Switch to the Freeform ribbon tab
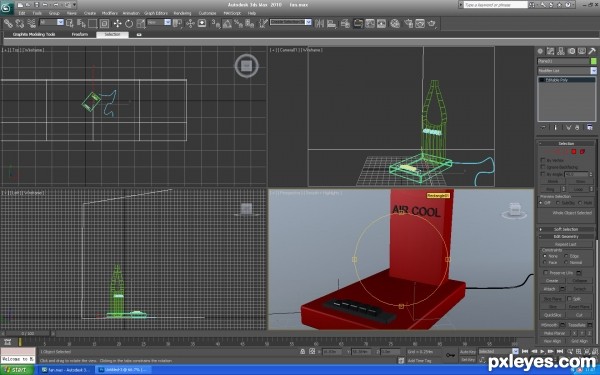Screen dimensions: 600x375 pos(80,34)
